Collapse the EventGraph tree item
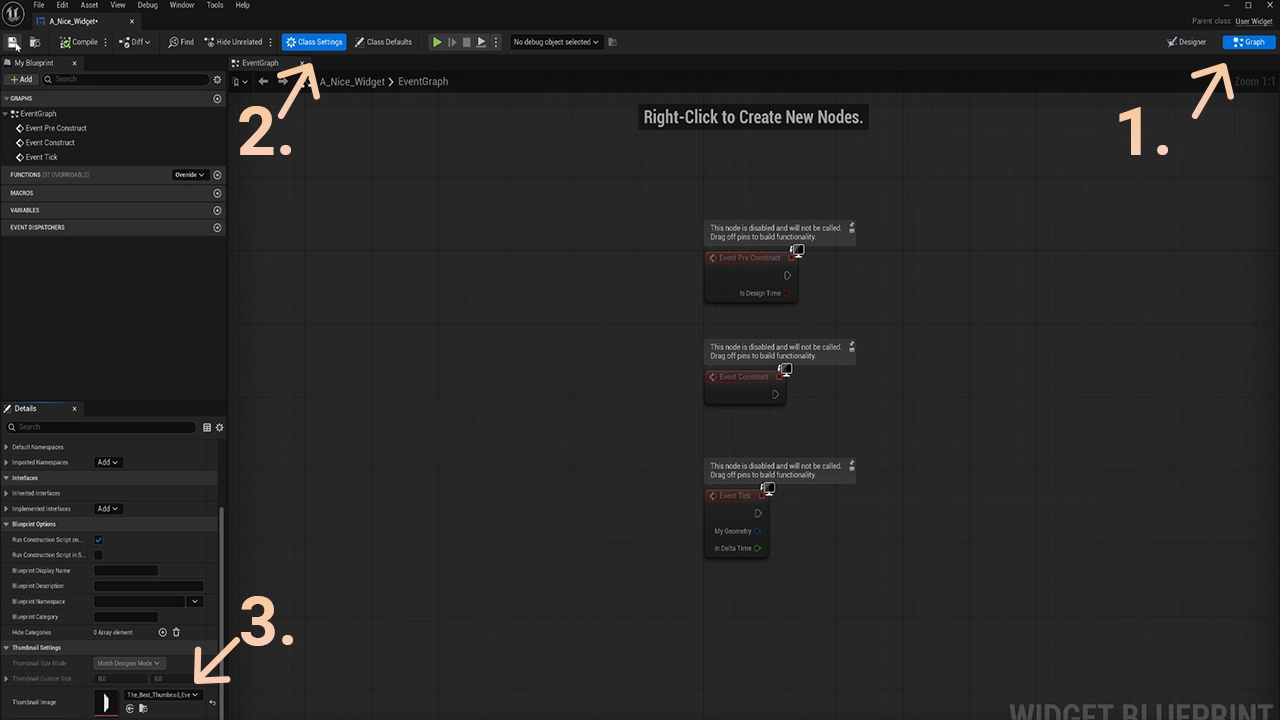1280x720 pixels. 6,114
